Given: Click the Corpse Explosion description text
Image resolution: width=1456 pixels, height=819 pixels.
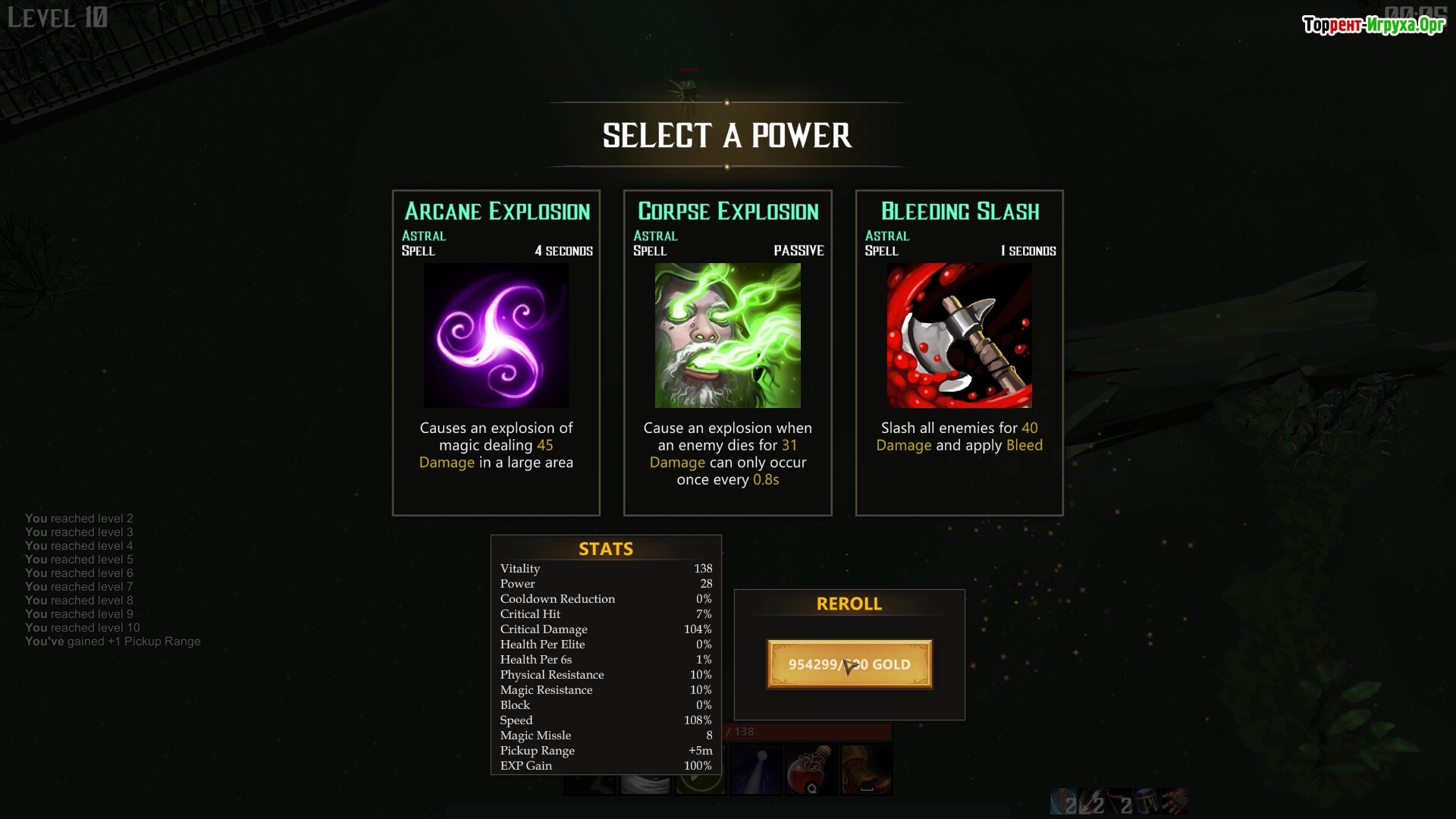Looking at the screenshot, I should [728, 453].
